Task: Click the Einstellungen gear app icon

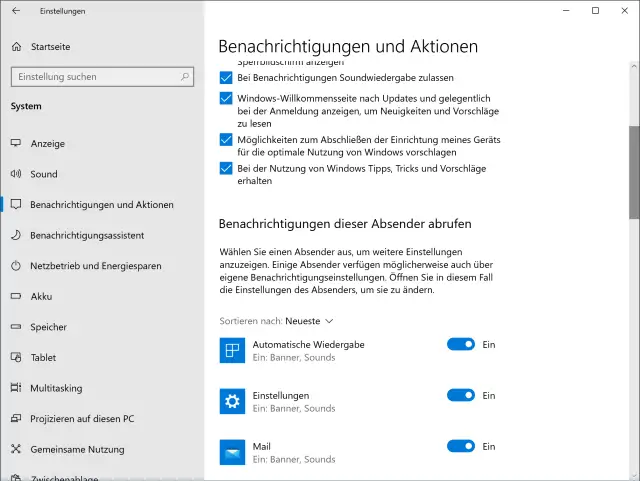Action: [x=232, y=401]
